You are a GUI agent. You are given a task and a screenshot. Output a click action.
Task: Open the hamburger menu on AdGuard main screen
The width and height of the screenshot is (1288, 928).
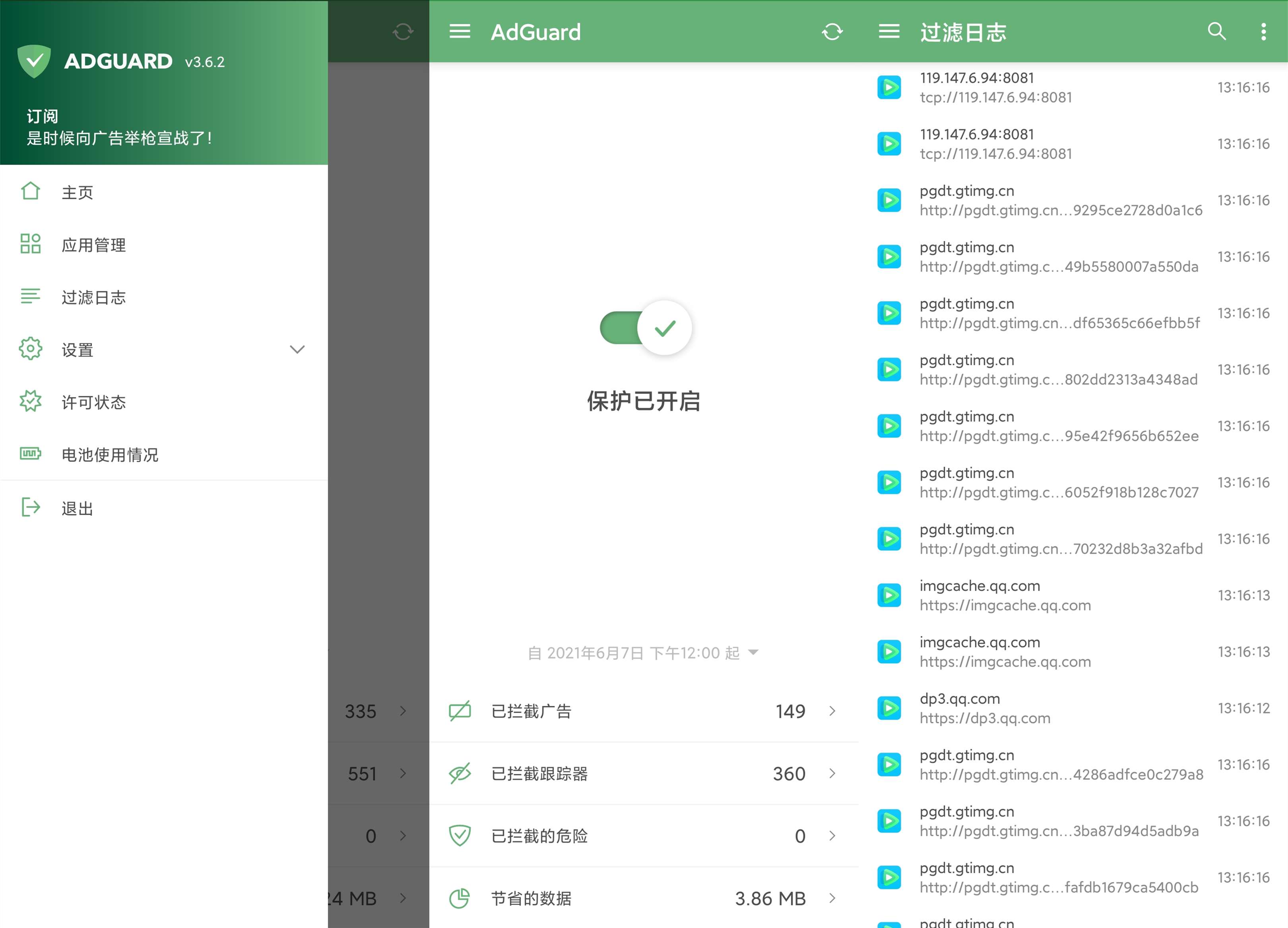[x=460, y=31]
